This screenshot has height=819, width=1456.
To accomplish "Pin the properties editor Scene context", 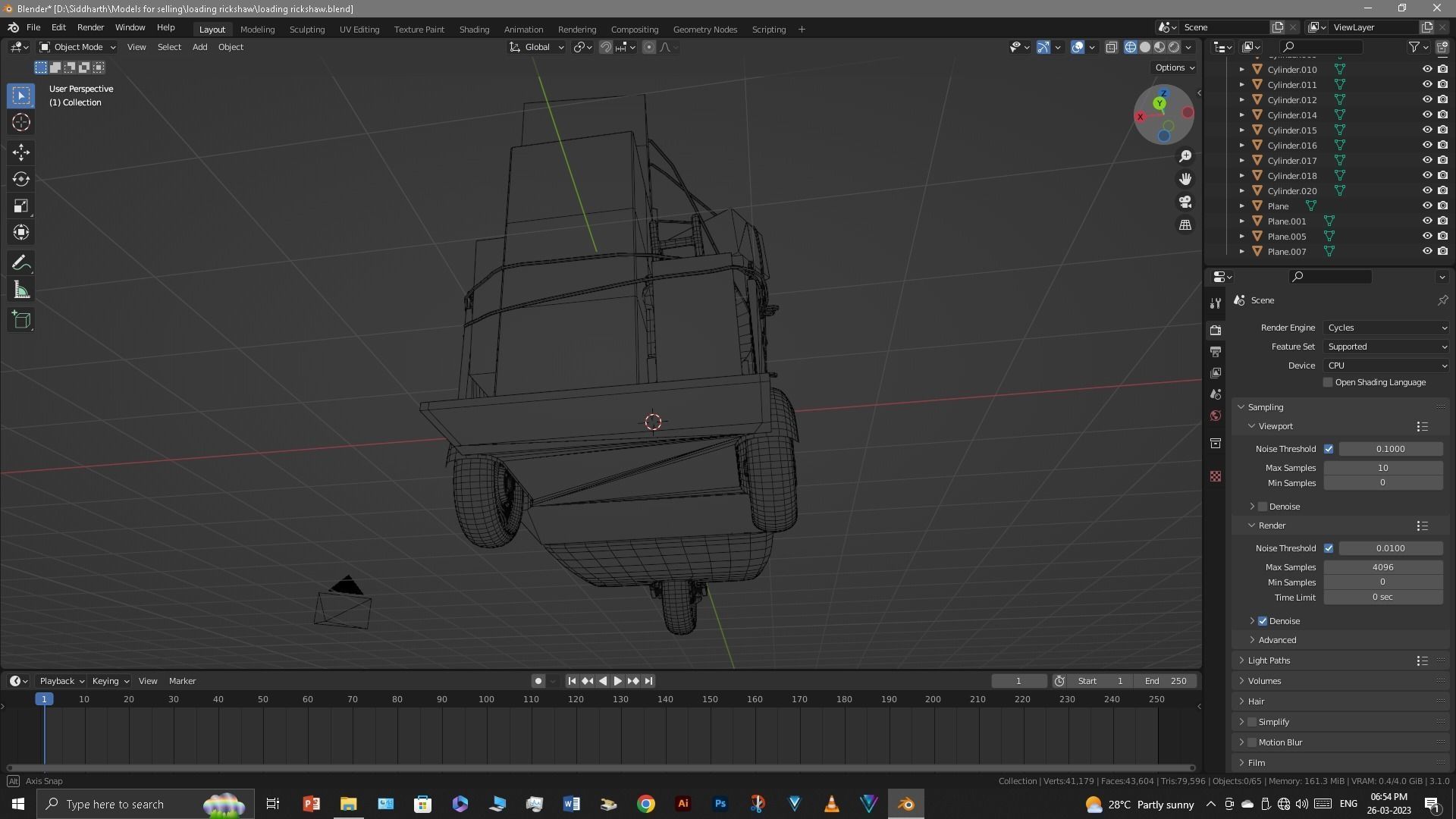I will (x=1442, y=300).
